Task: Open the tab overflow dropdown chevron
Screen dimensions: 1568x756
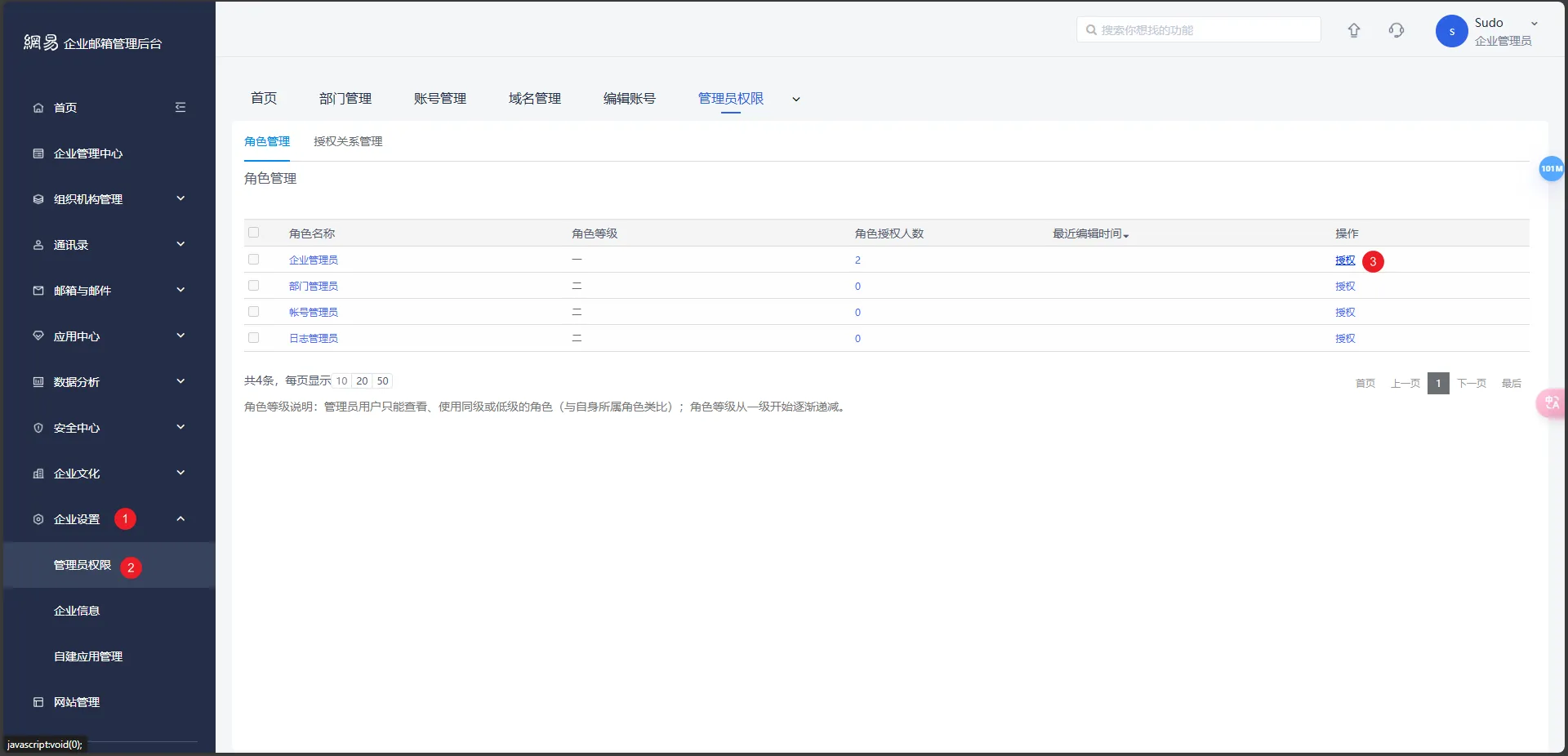Action: click(x=796, y=100)
